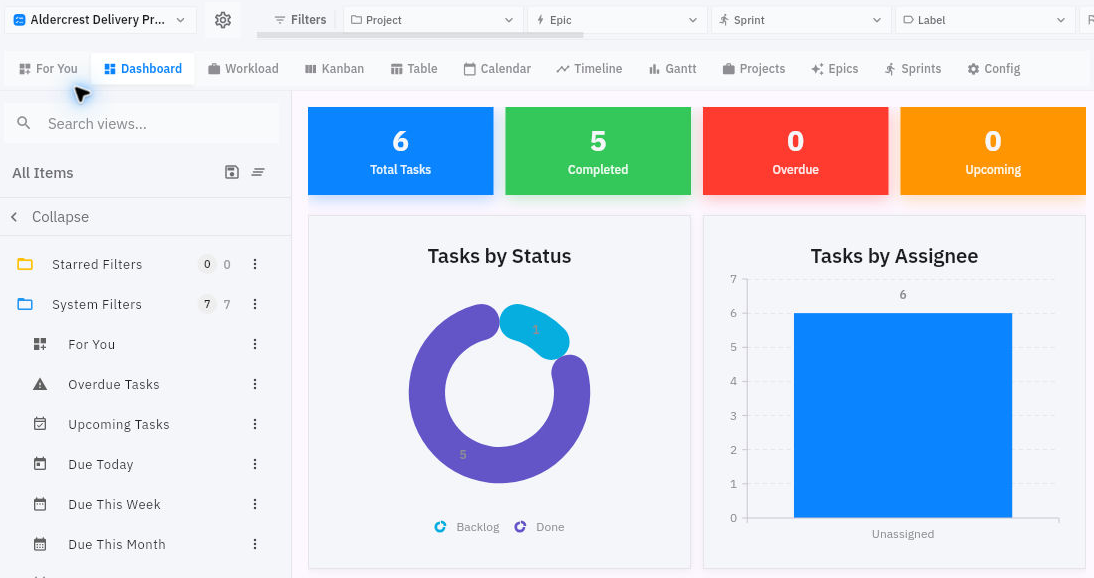
Task: Open the Aldercrest Delivery project selector dropdown
Action: click(100, 20)
